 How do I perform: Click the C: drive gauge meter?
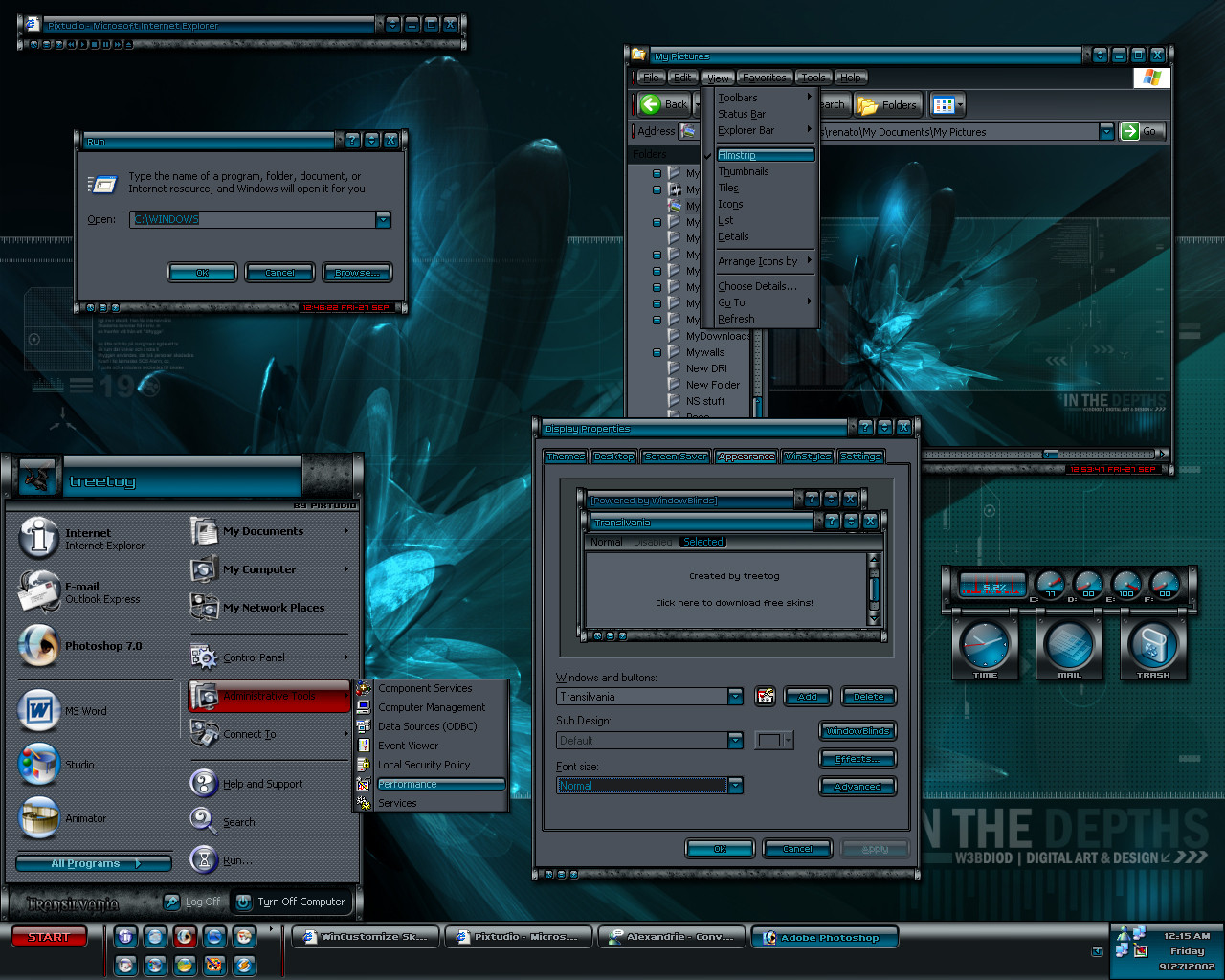click(x=1050, y=585)
